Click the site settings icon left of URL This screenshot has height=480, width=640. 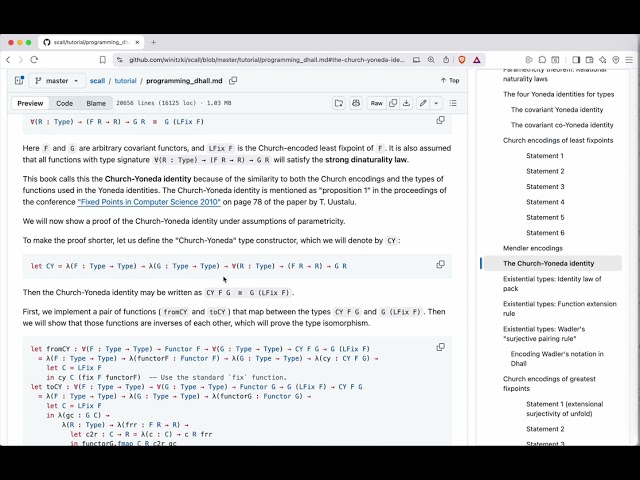click(x=119, y=60)
